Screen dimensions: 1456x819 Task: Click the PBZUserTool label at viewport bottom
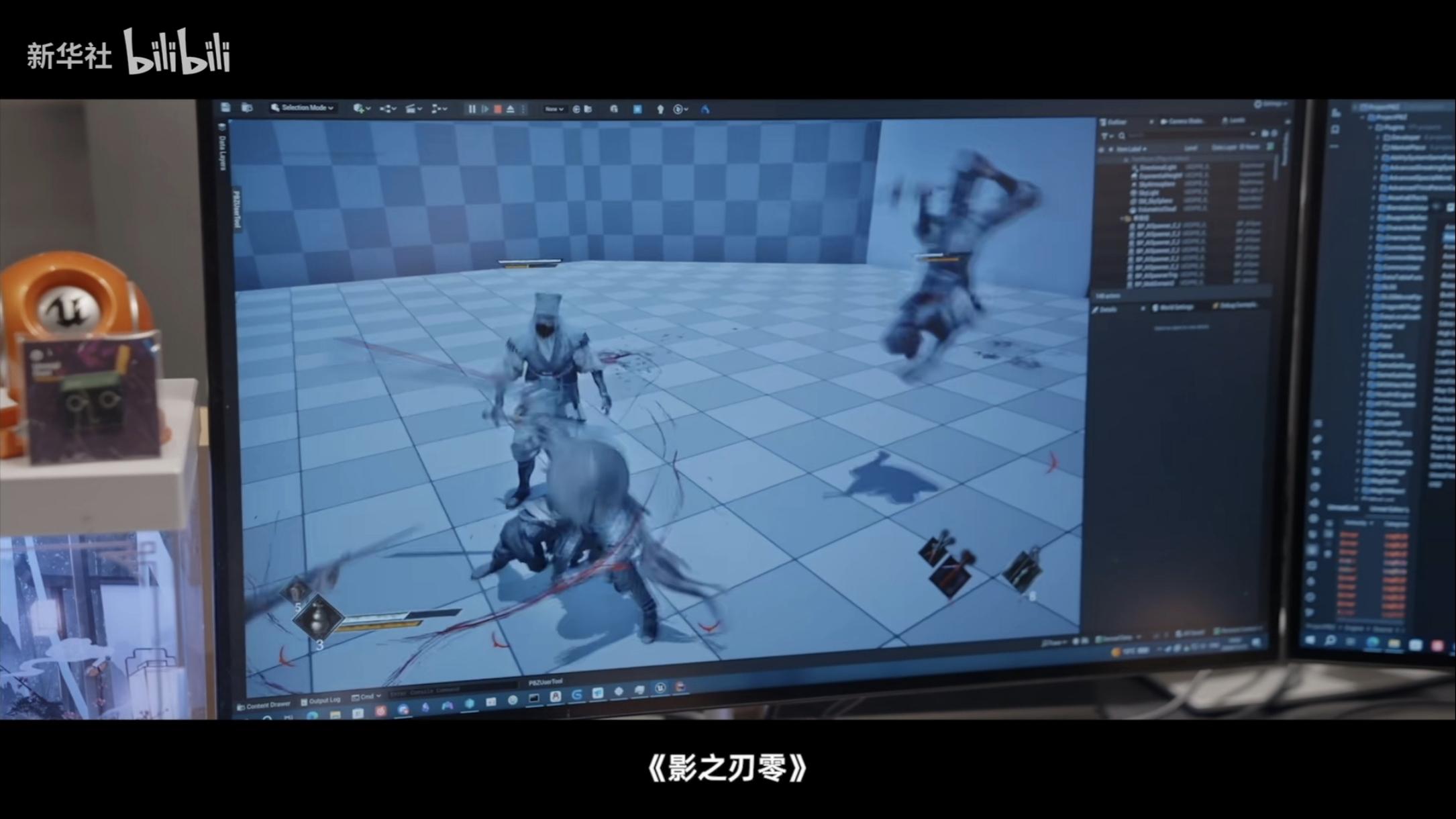[545, 682]
